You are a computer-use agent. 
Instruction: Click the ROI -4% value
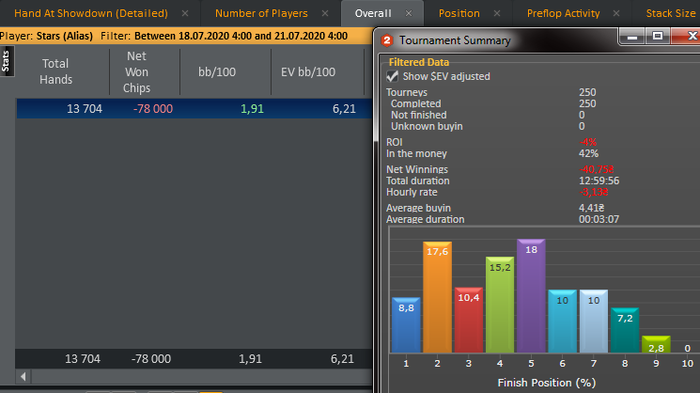tap(588, 142)
